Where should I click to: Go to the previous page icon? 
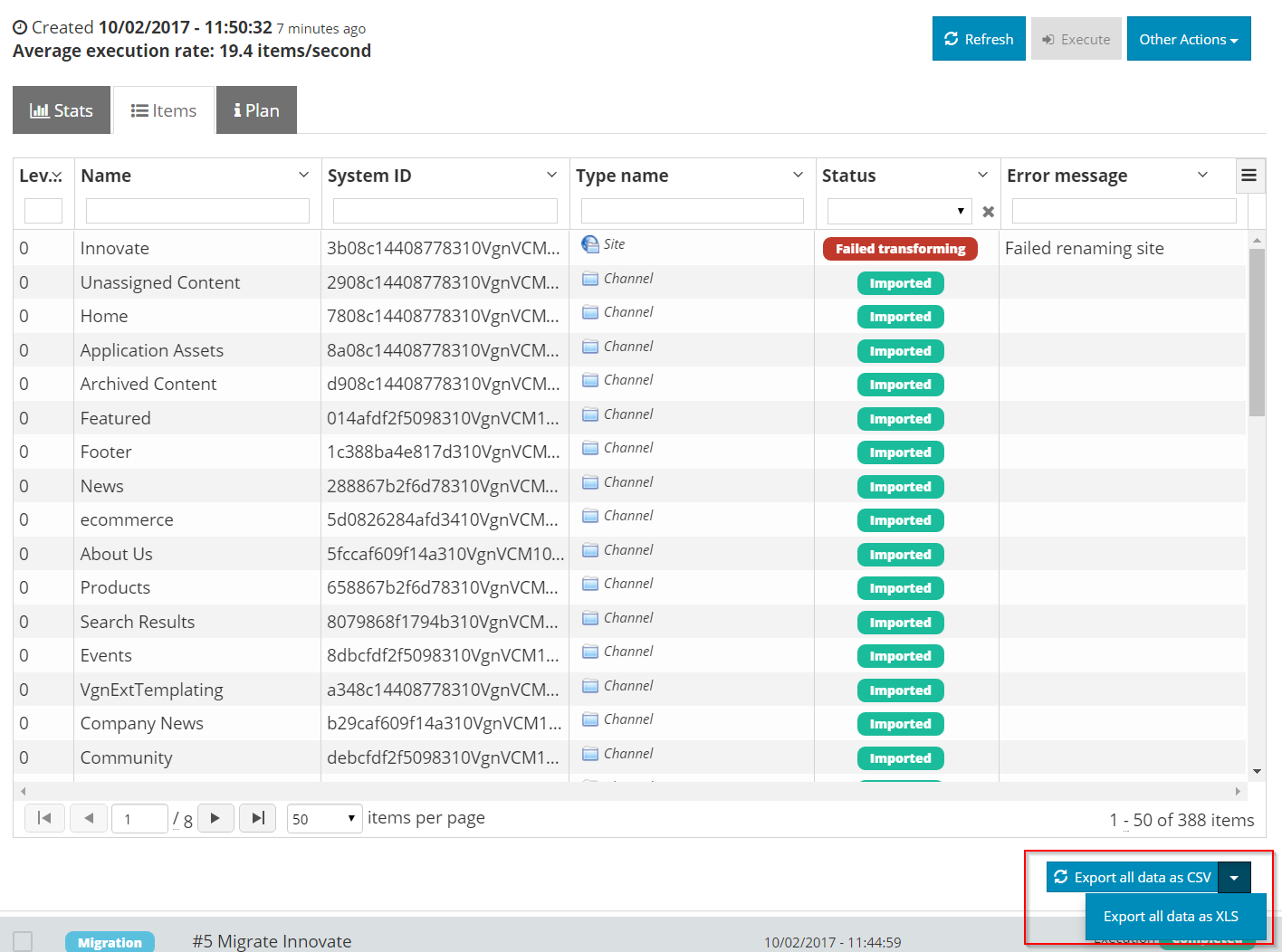pos(89,818)
